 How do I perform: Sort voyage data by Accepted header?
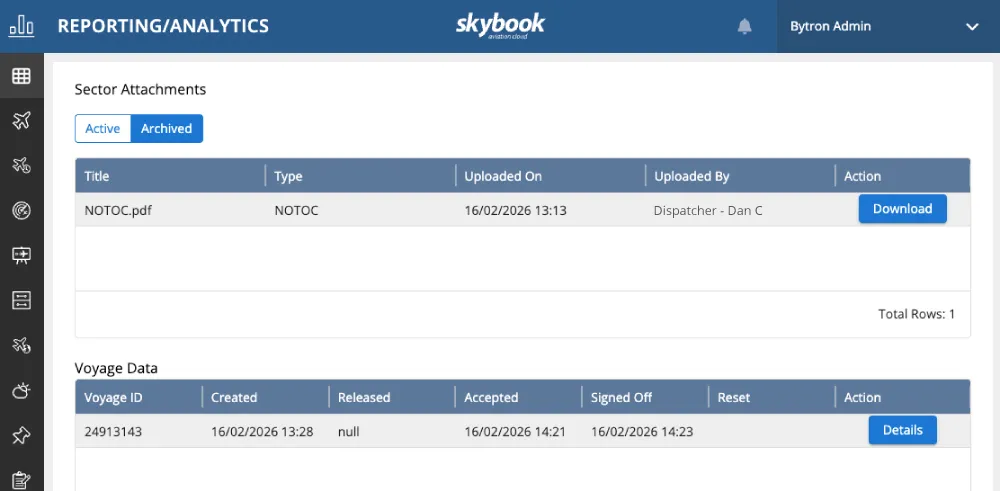point(491,397)
